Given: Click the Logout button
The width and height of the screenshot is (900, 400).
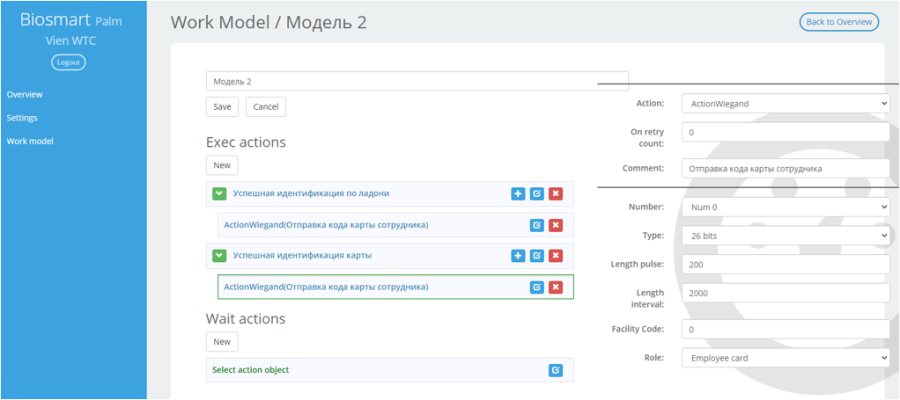Looking at the screenshot, I should pos(68,63).
